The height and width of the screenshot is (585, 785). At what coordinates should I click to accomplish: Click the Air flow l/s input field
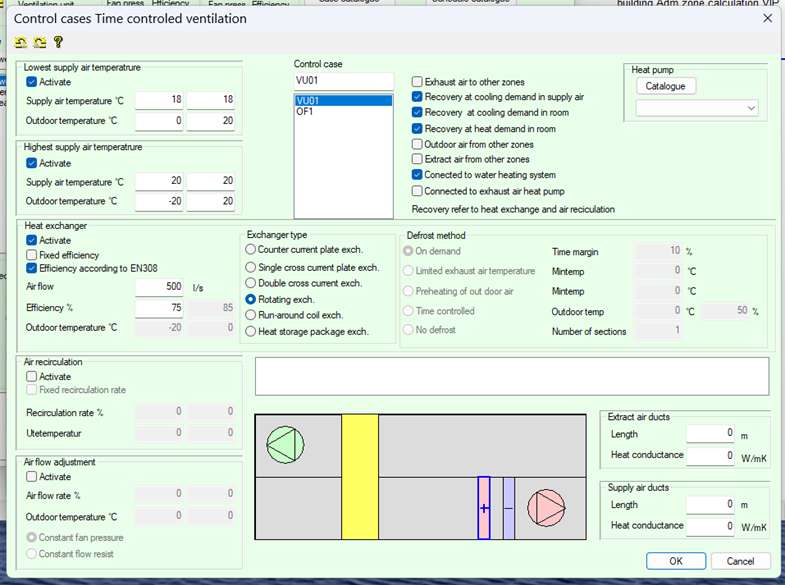(x=158, y=286)
